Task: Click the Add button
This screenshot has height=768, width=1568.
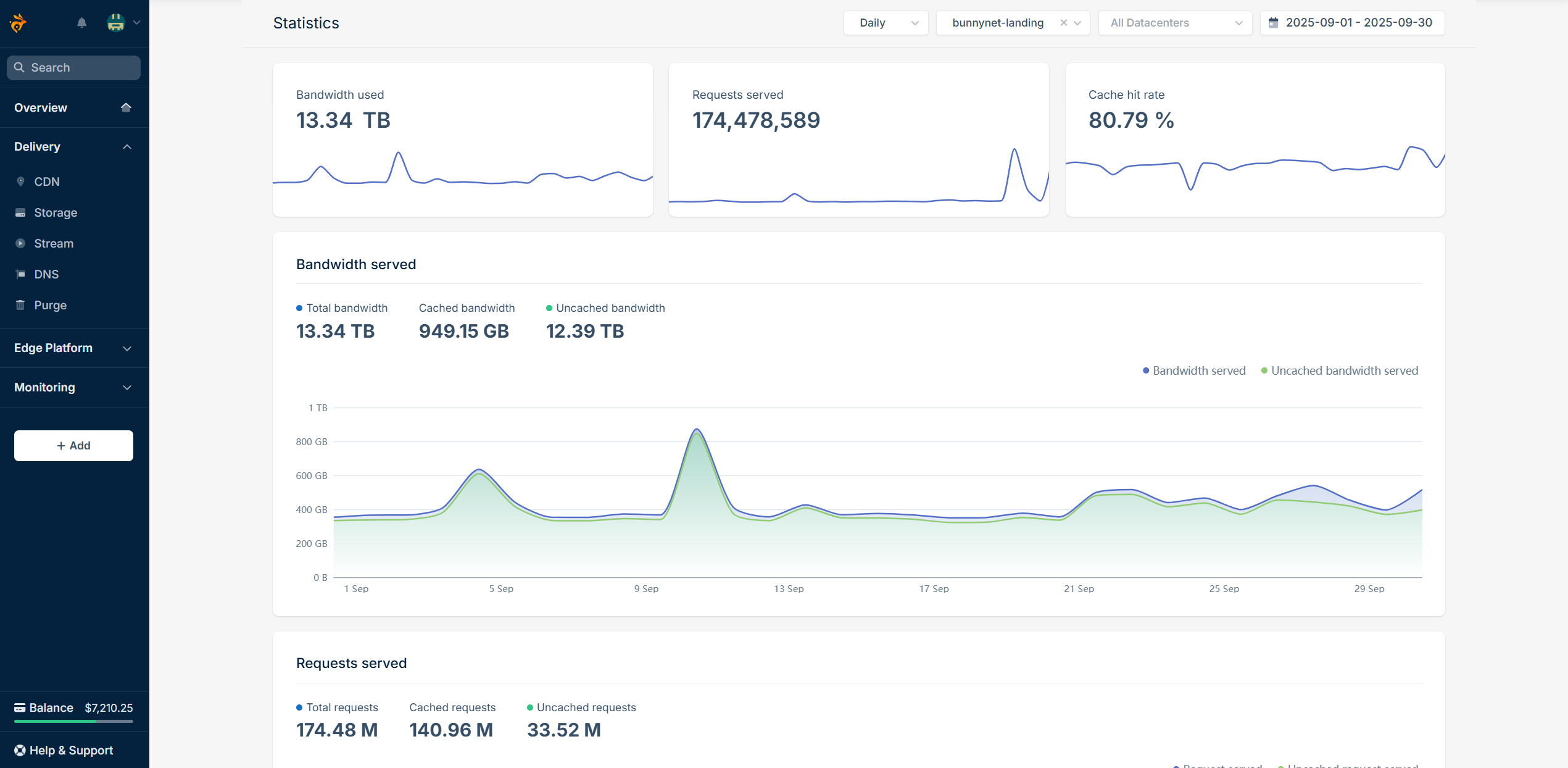Action: (73, 445)
